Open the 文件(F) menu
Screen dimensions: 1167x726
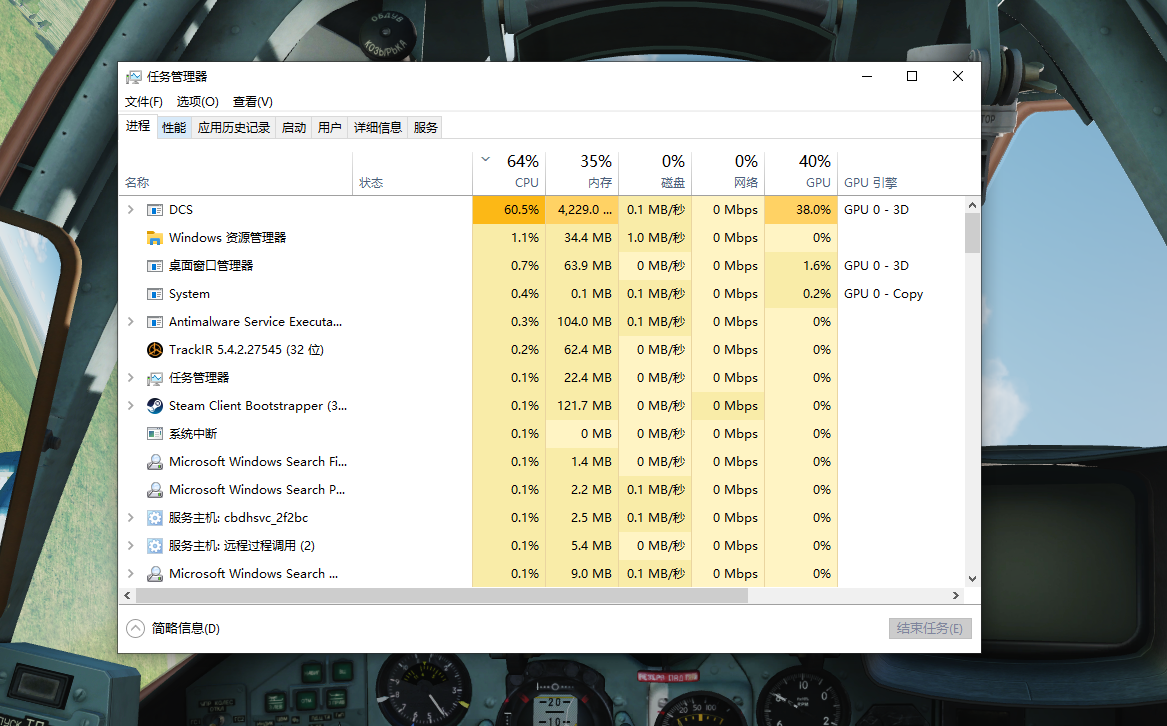click(144, 102)
